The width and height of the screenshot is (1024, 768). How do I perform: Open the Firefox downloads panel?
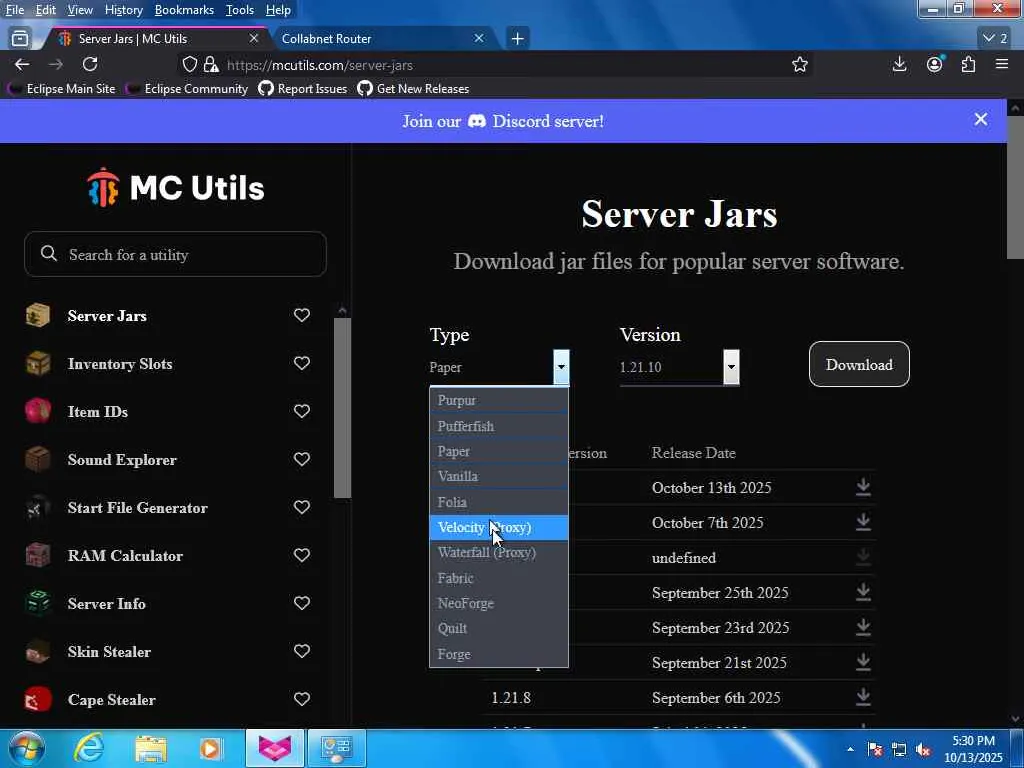[x=899, y=64]
